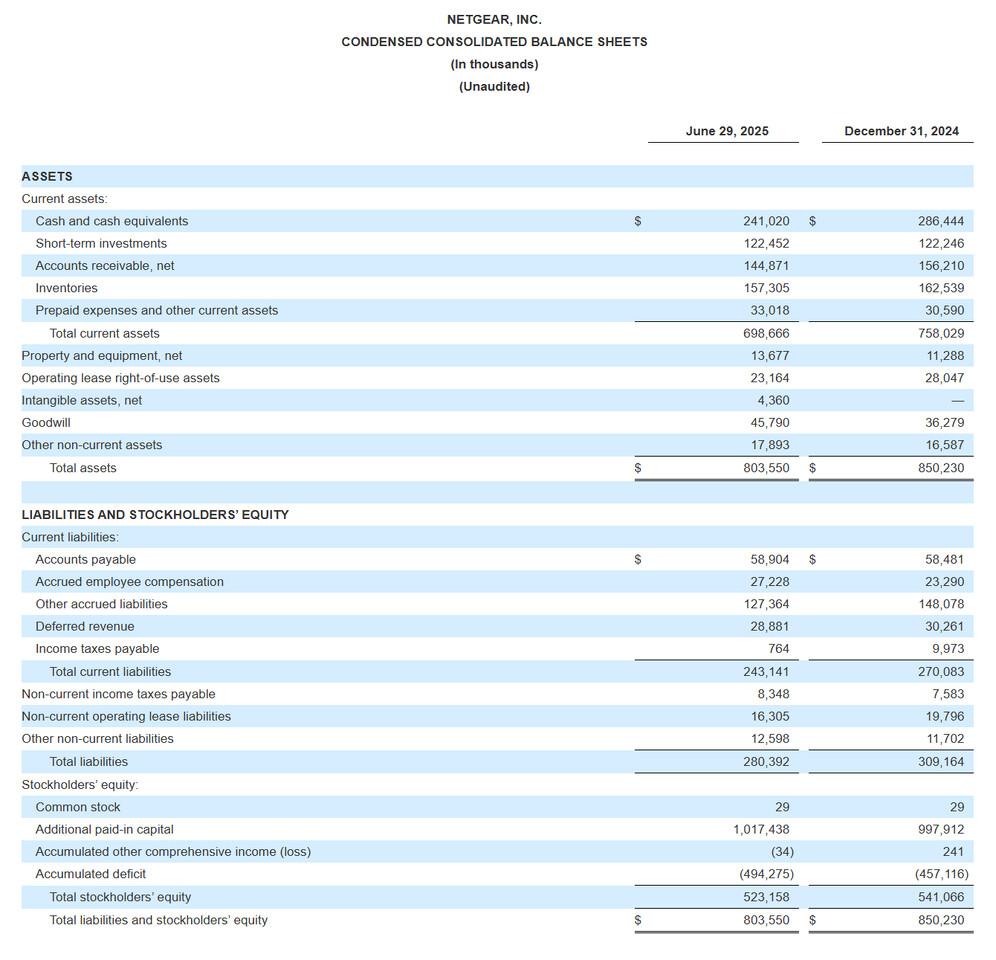The height and width of the screenshot is (960, 996).
Task: Select cash value 241,020
Action: pos(766,221)
